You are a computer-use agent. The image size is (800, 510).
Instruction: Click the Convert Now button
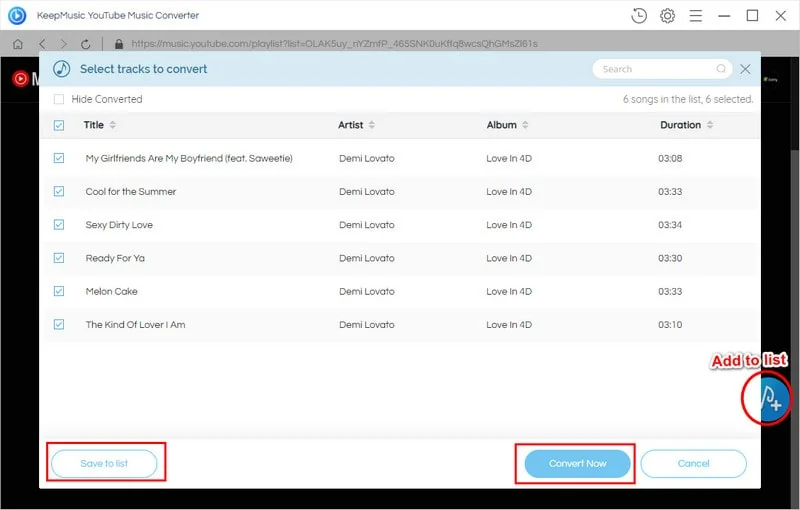point(577,463)
